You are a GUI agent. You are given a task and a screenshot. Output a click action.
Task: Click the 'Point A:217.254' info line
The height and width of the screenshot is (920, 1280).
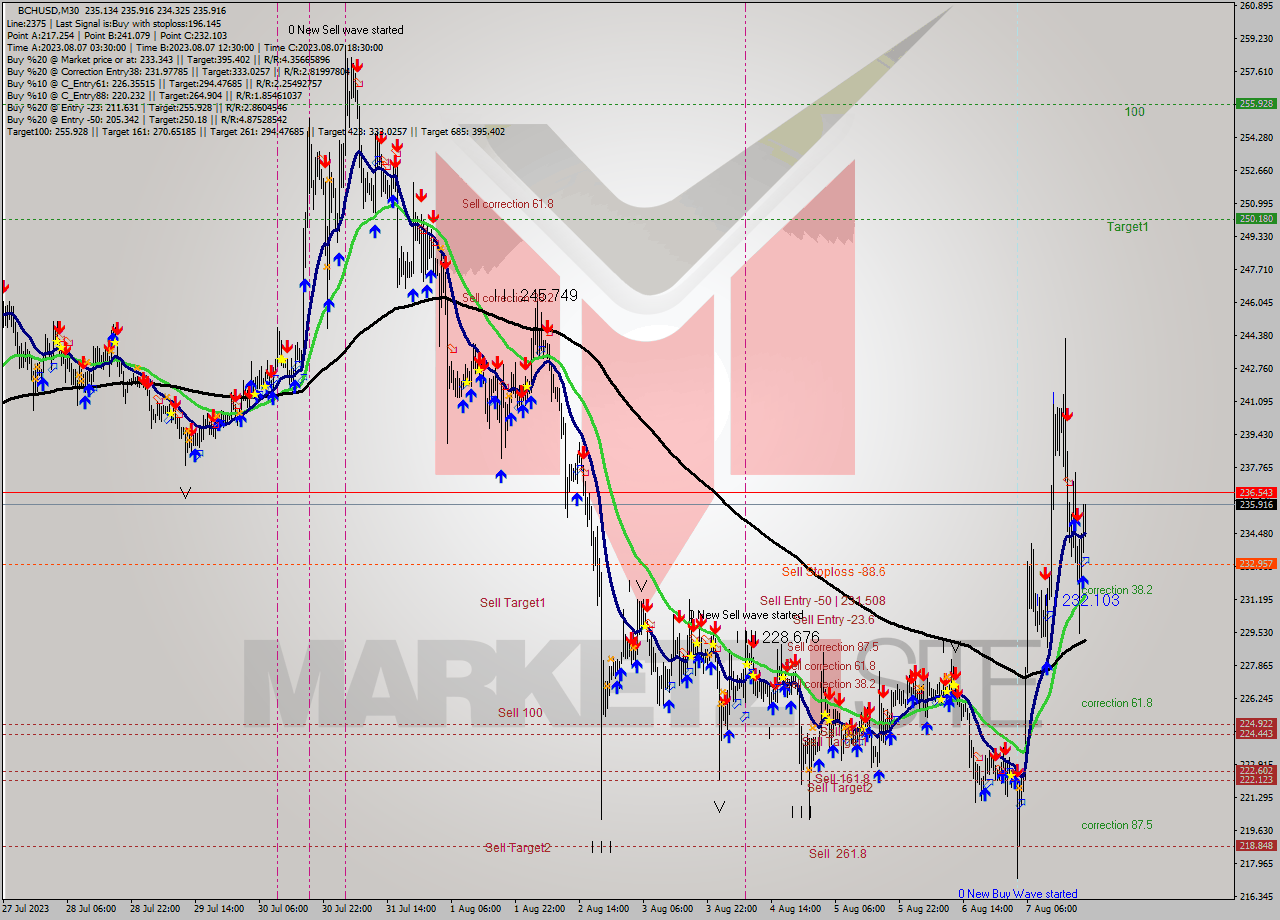(41, 34)
